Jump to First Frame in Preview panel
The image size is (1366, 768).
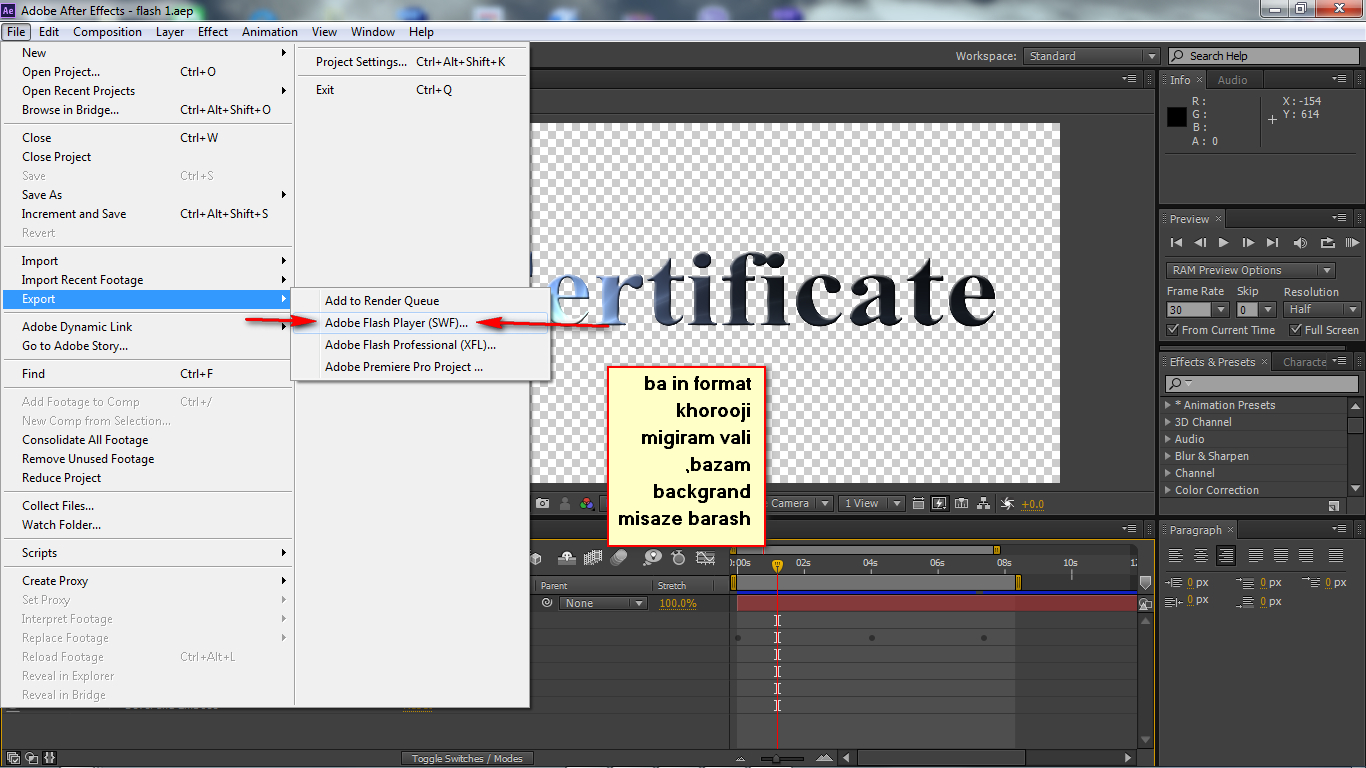1177,243
